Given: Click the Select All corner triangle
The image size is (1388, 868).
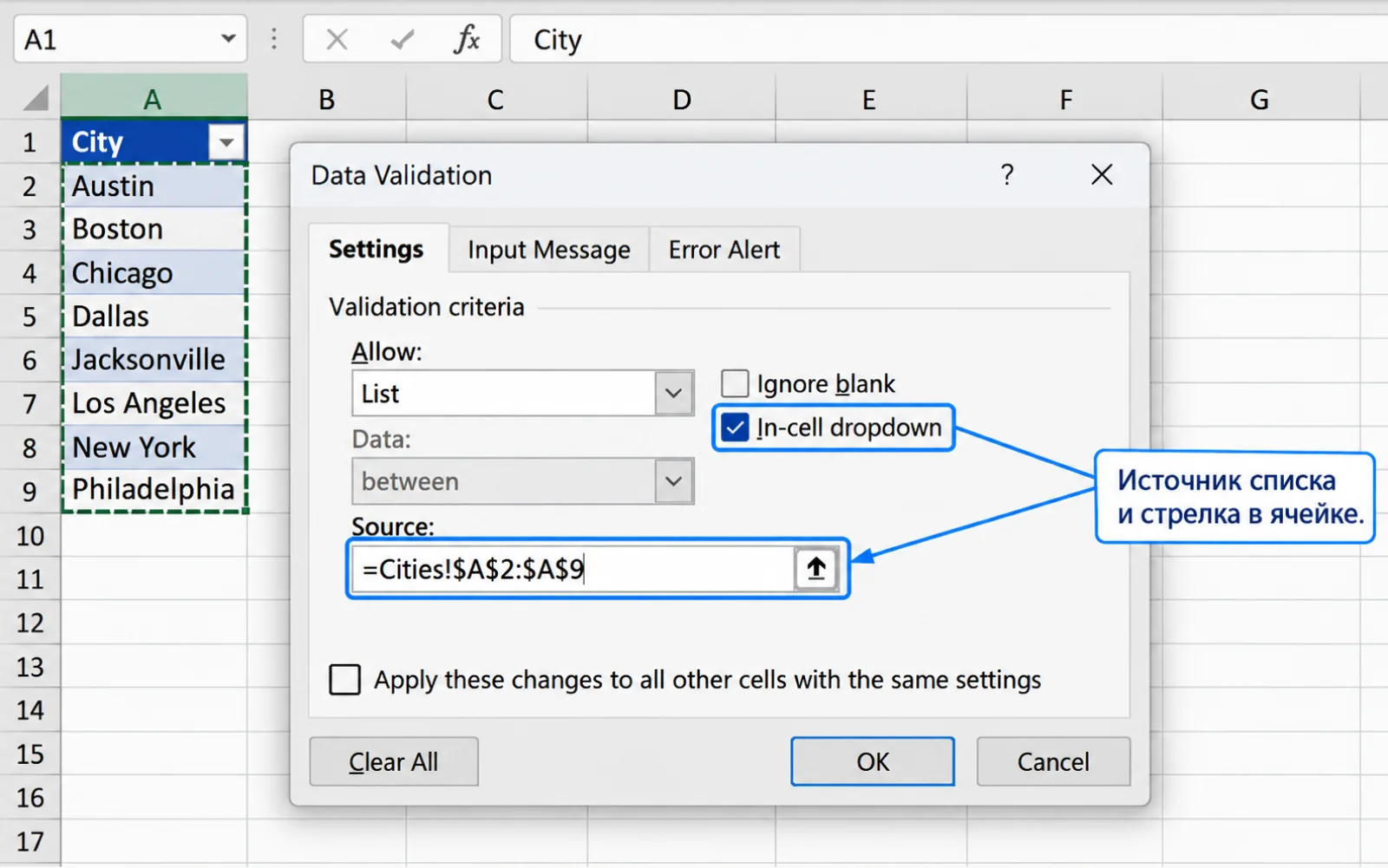Looking at the screenshot, I should click(x=35, y=98).
